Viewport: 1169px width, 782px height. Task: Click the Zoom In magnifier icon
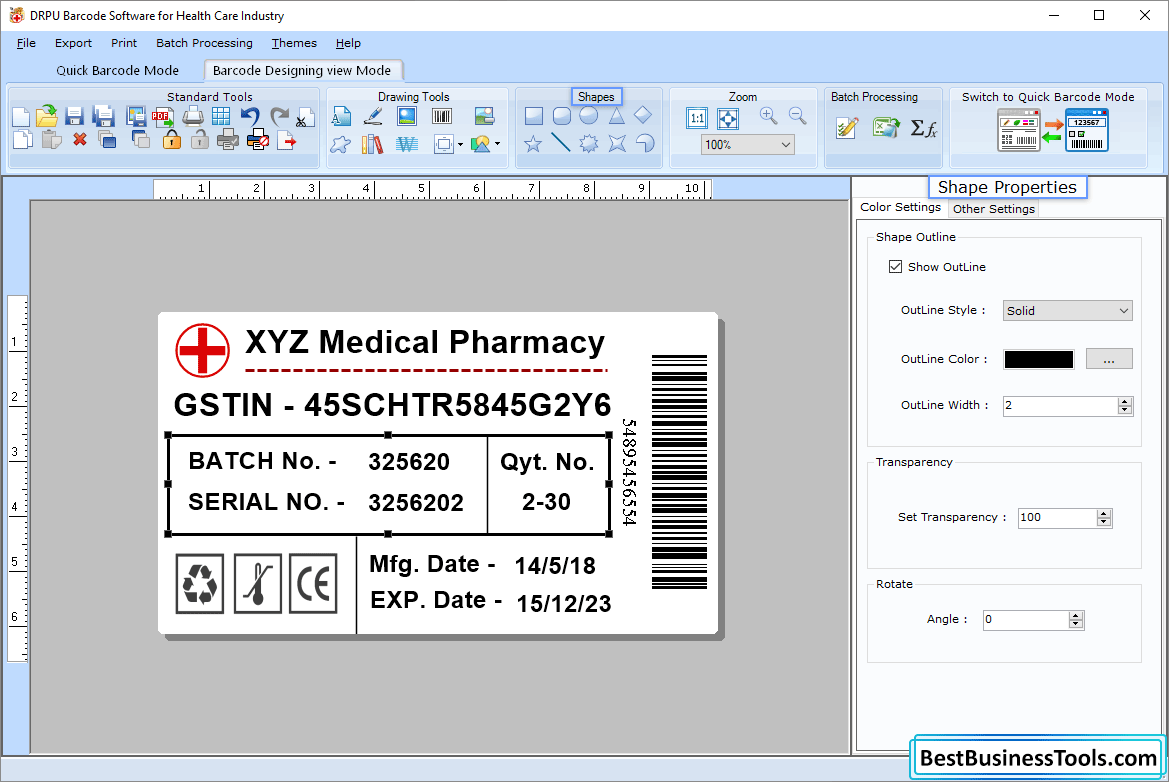[x=767, y=115]
